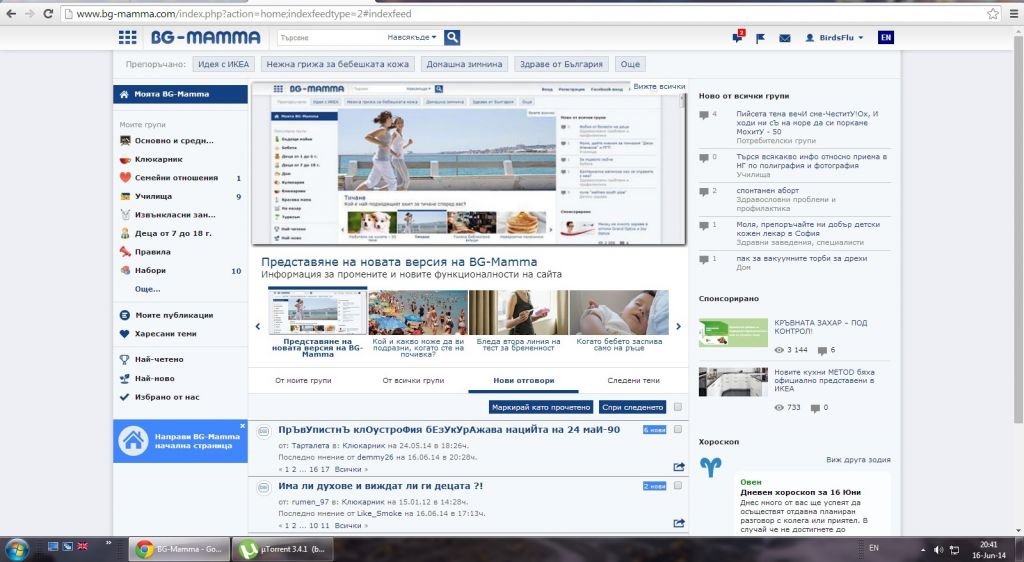Bookmark this page with star icon
Viewport: 1024px width, 562px height.
pyautogui.click(x=992, y=14)
